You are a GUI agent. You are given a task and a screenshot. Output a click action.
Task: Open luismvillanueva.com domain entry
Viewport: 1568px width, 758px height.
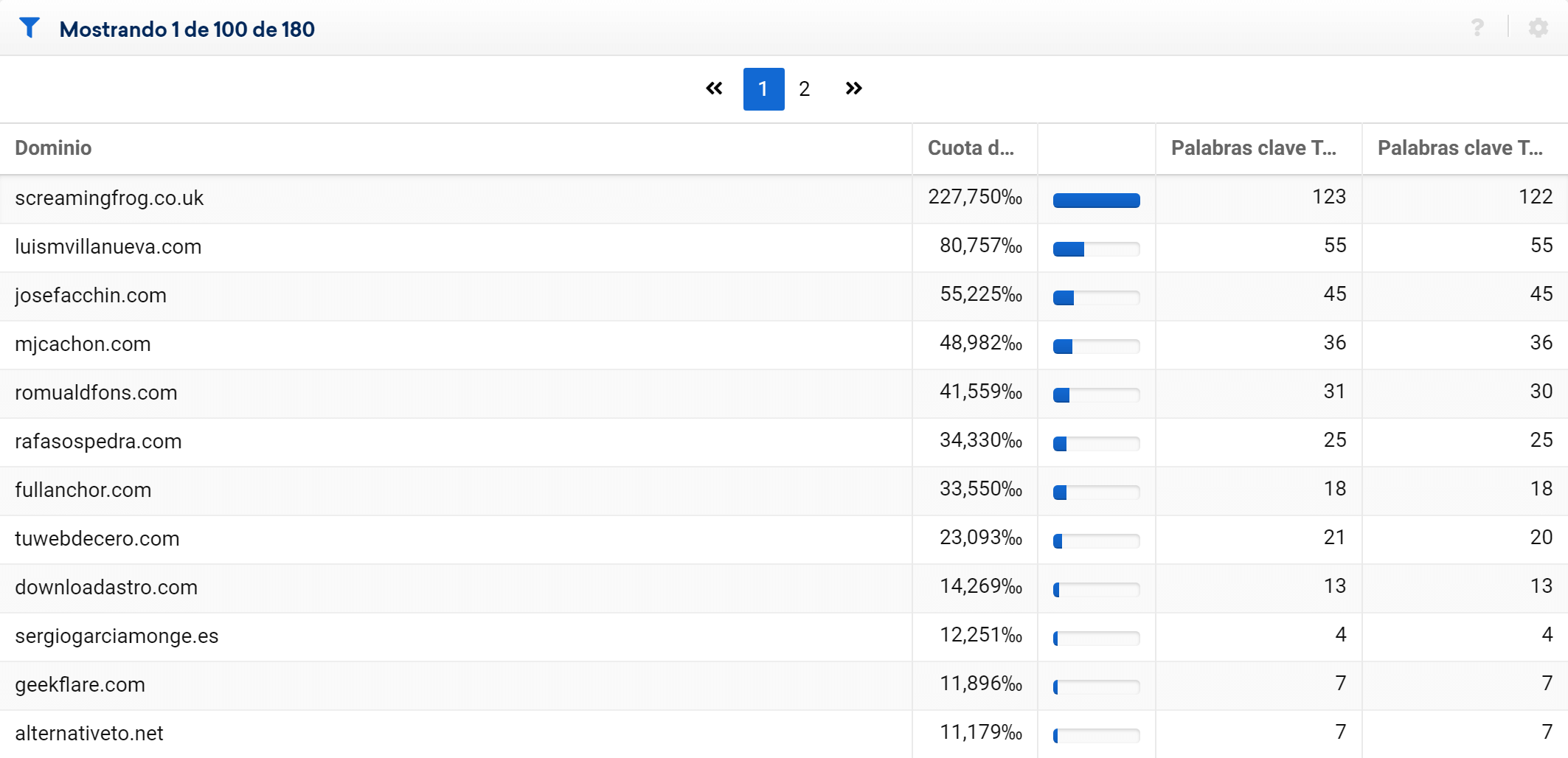[x=108, y=247]
